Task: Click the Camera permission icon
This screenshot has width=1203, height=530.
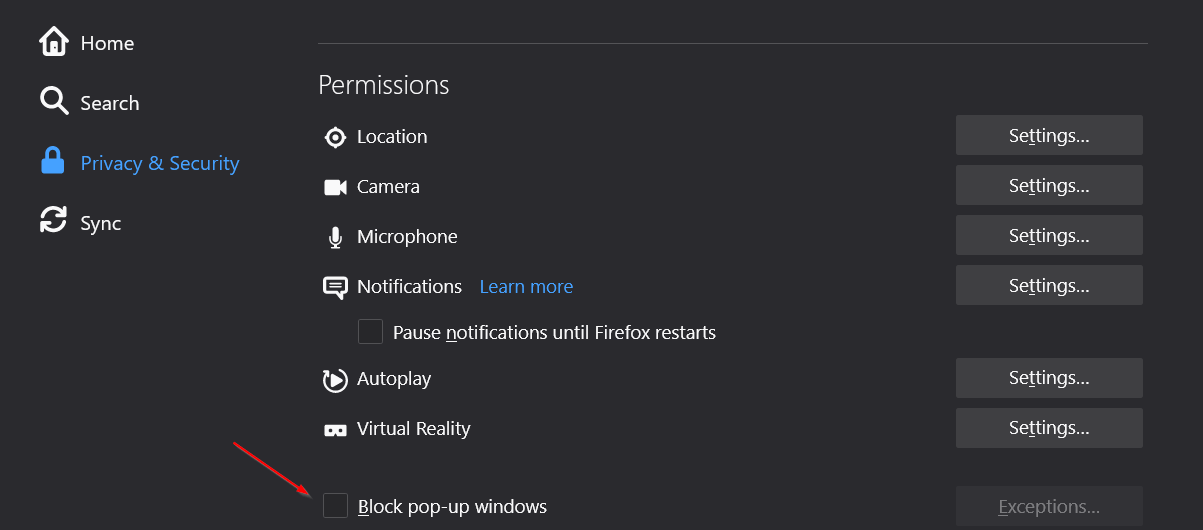Action: pos(335,187)
